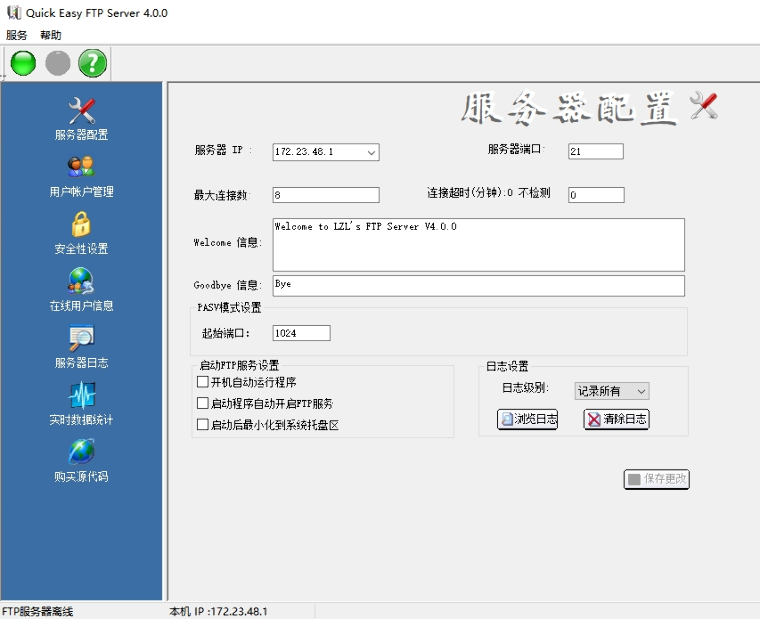760x619 pixels.
Task: Click the 保存更改 button
Action: 656,479
